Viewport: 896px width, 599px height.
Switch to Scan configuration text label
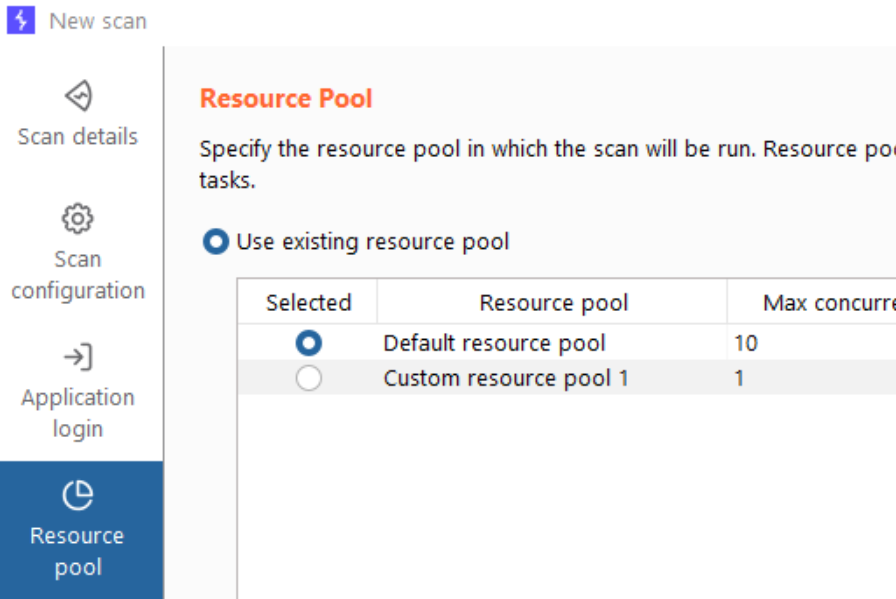click(78, 275)
